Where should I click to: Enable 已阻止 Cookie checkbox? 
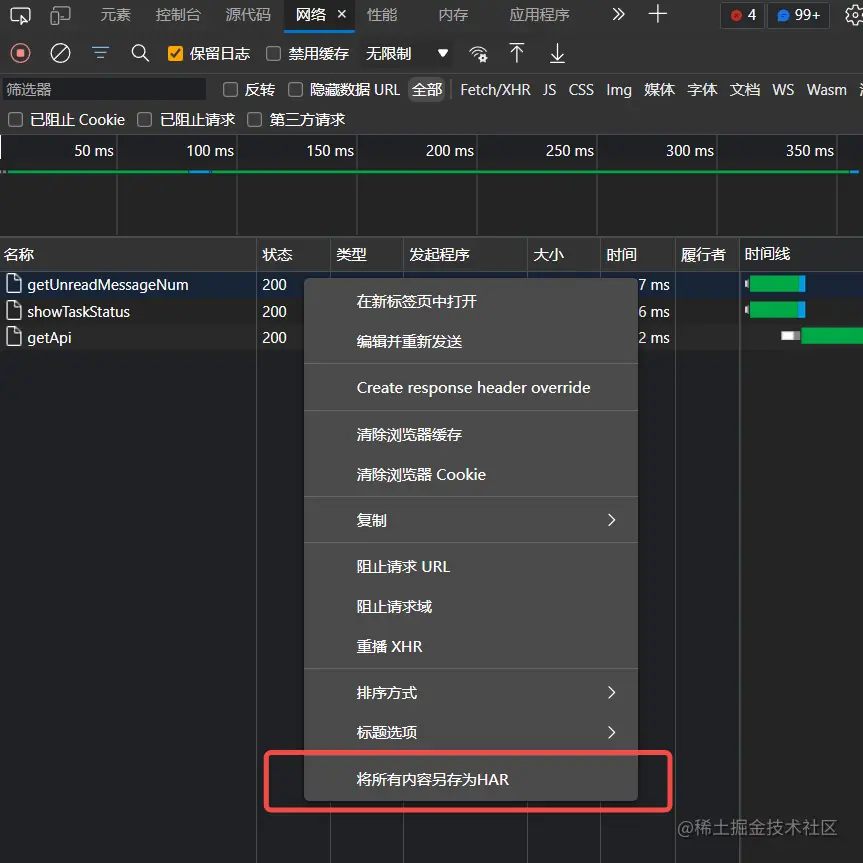click(x=15, y=119)
